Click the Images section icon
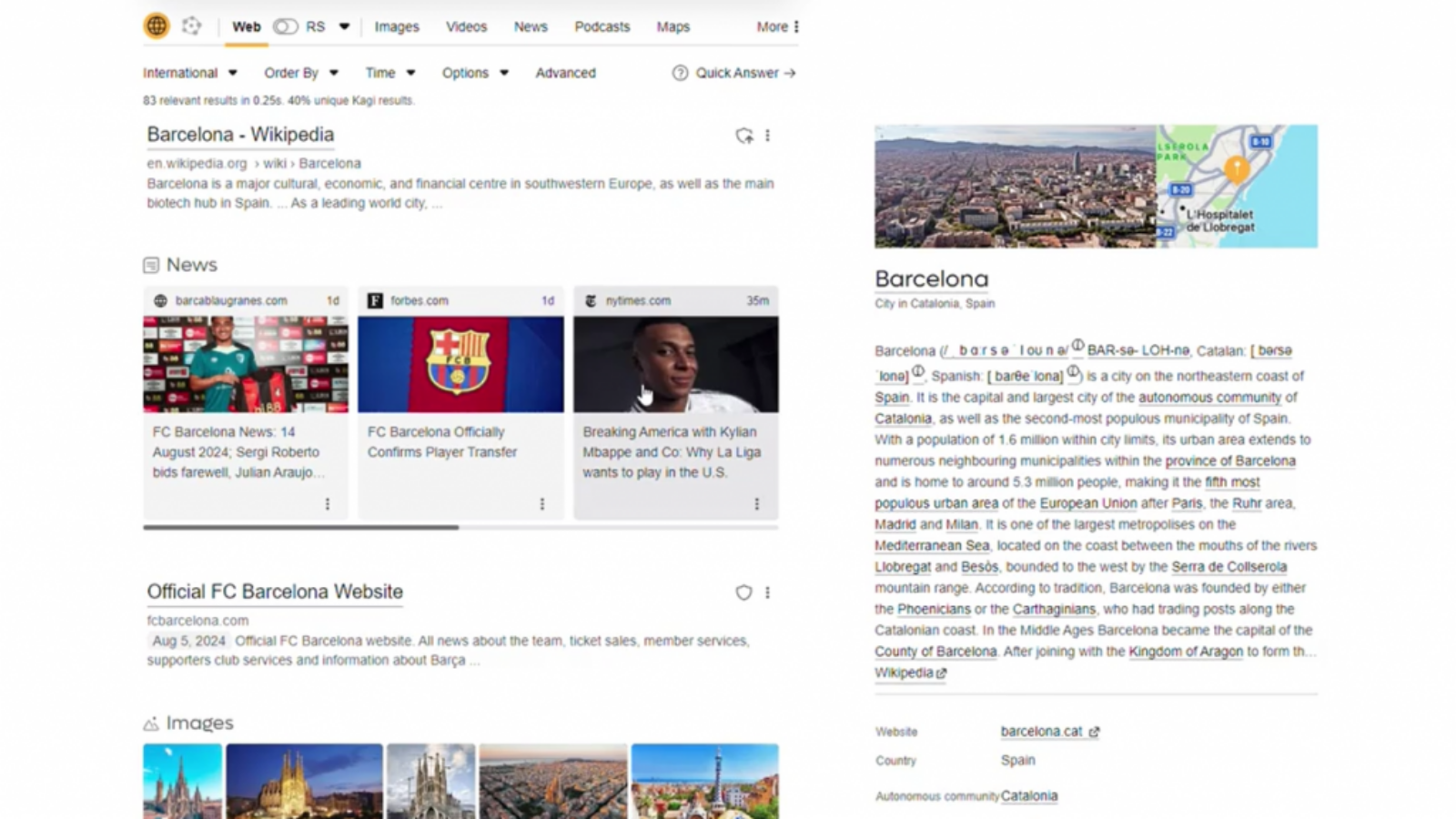The image size is (1456, 819). point(151,723)
